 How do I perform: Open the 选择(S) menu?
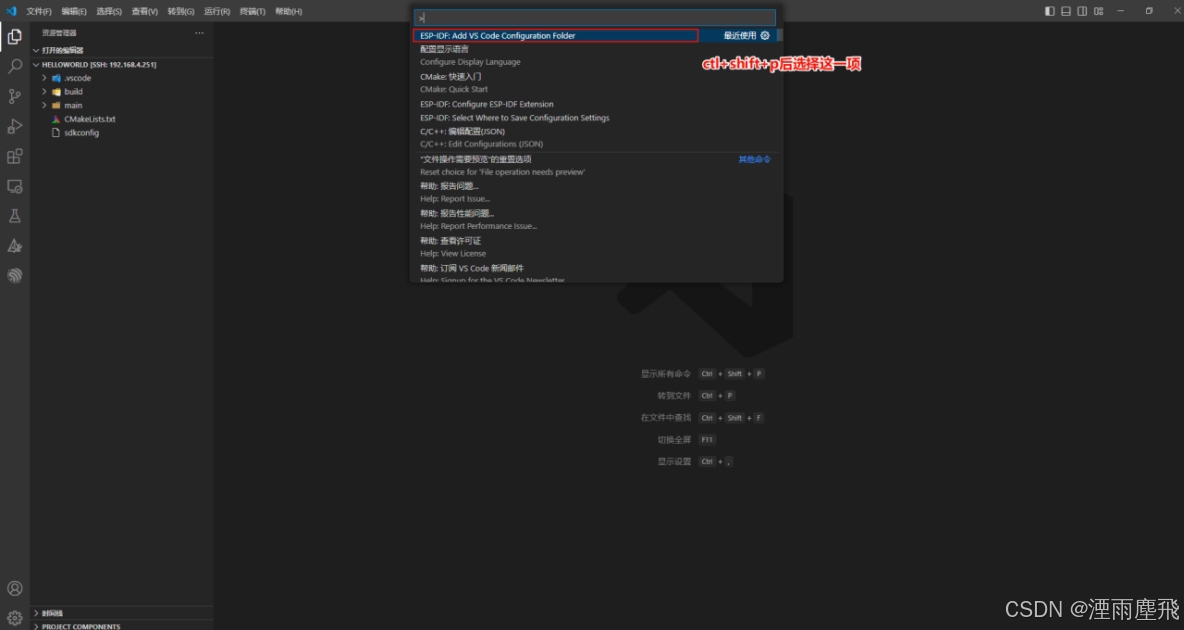pyautogui.click(x=109, y=11)
